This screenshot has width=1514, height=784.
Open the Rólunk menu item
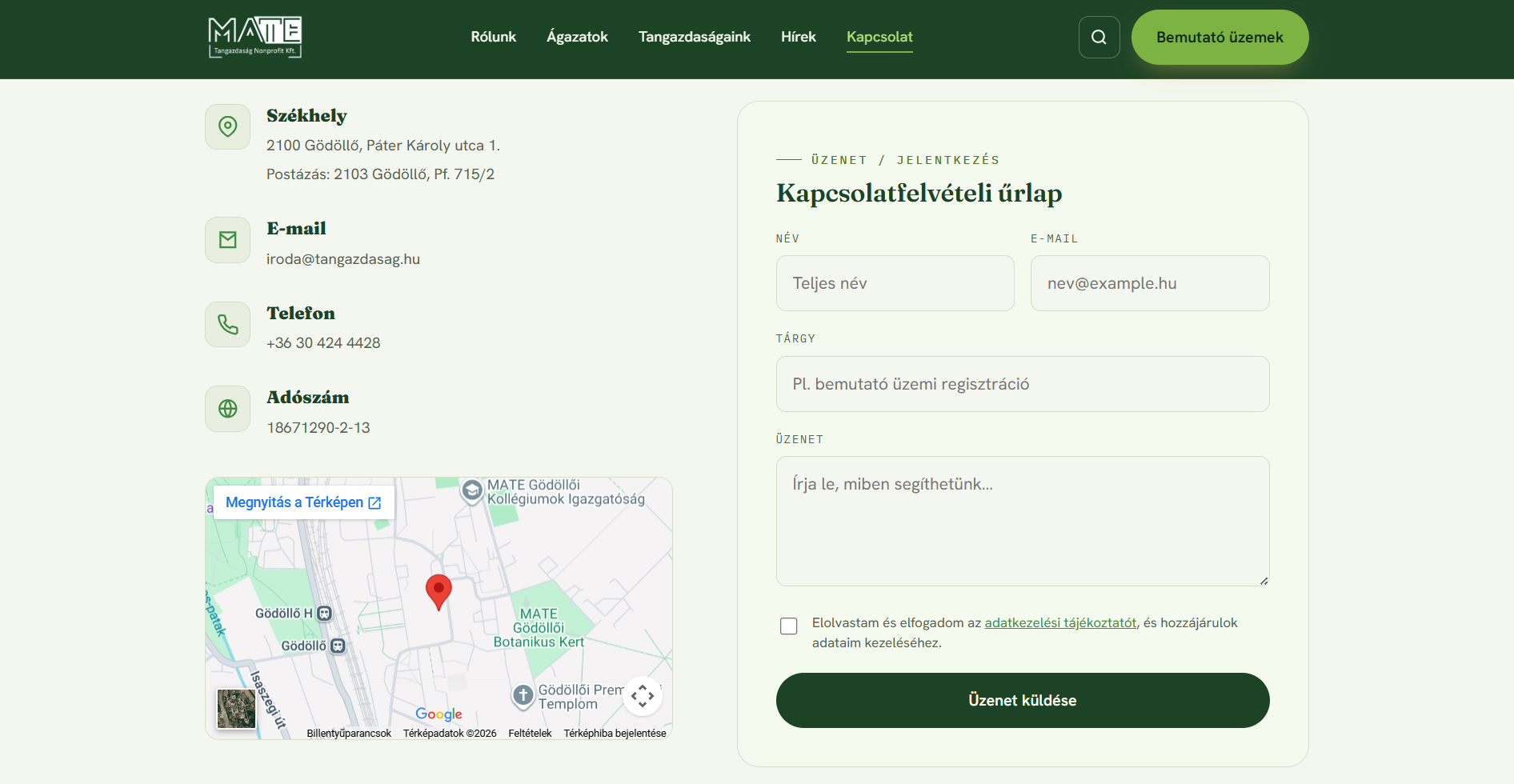[494, 37]
